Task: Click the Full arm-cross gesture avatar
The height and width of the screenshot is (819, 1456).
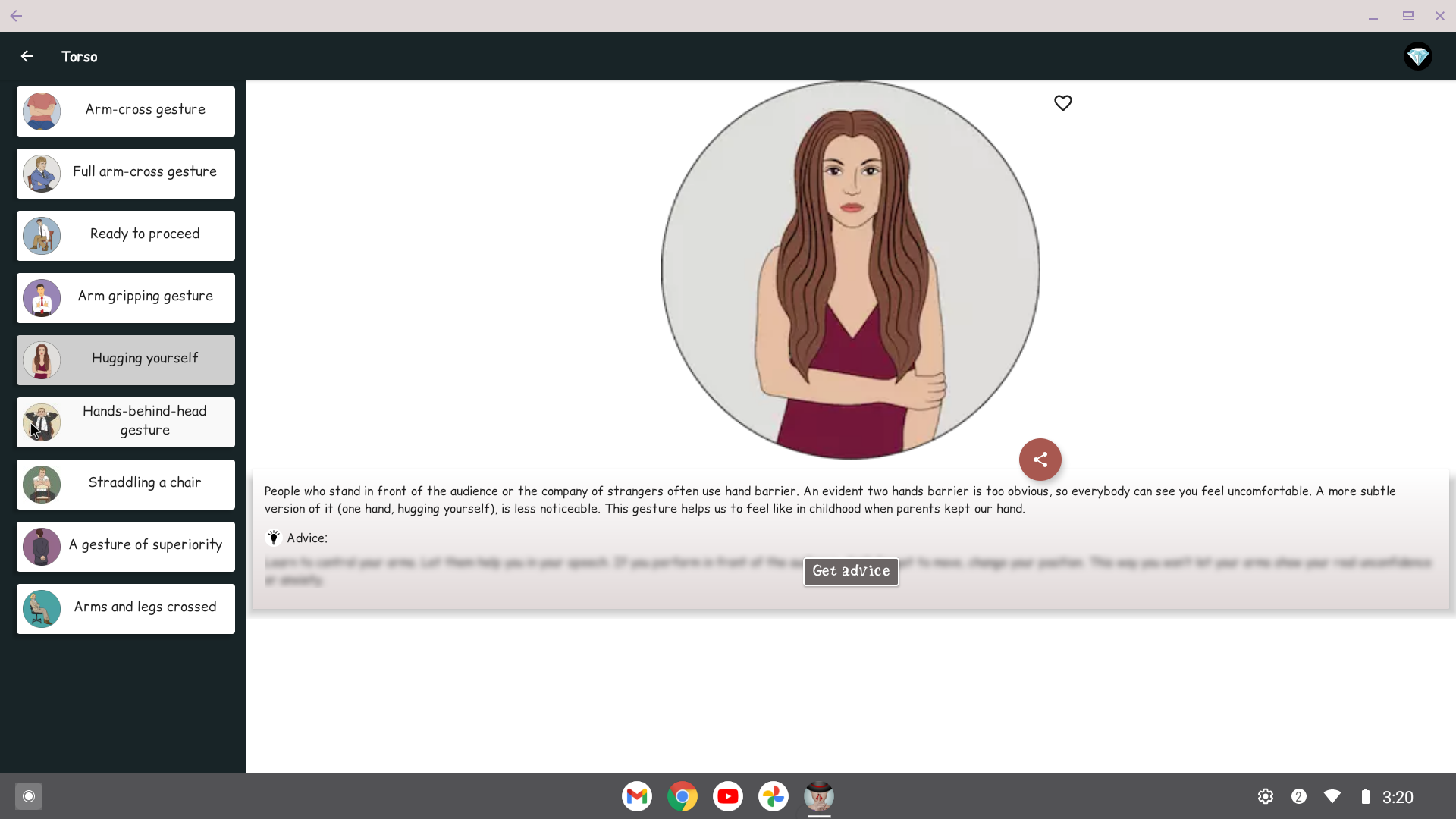Action: pos(42,174)
